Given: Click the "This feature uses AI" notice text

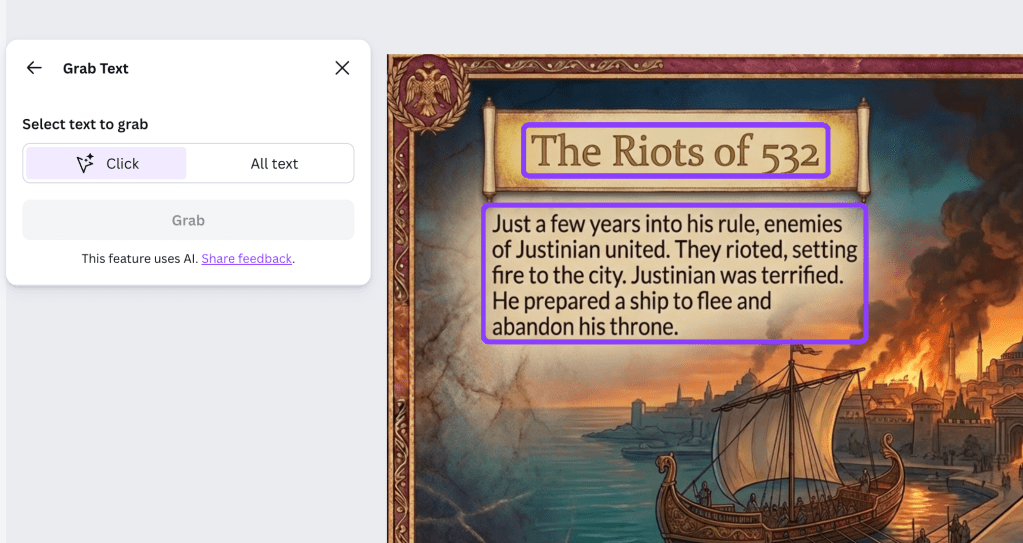Looking at the screenshot, I should (139, 258).
